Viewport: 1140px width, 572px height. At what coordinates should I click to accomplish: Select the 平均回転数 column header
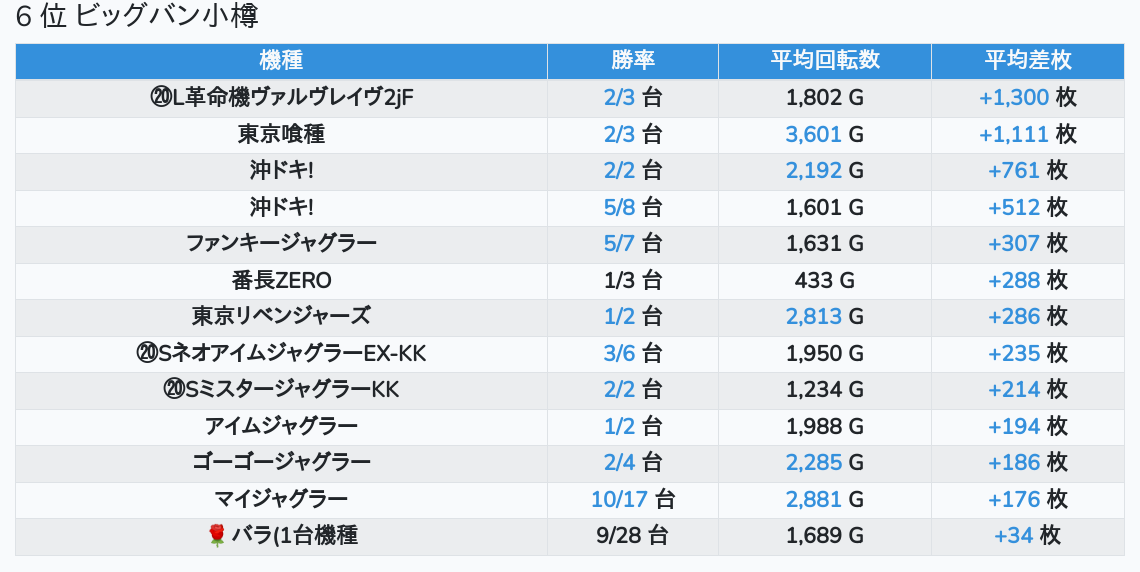[x=824, y=60]
